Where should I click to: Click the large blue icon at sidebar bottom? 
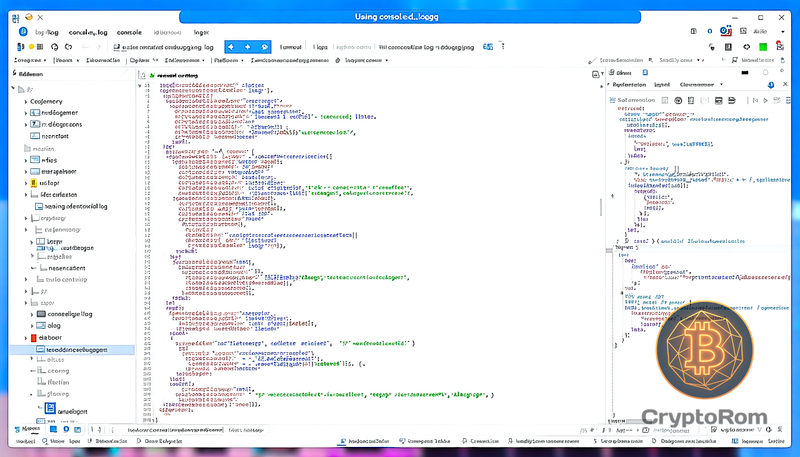click(x=50, y=408)
